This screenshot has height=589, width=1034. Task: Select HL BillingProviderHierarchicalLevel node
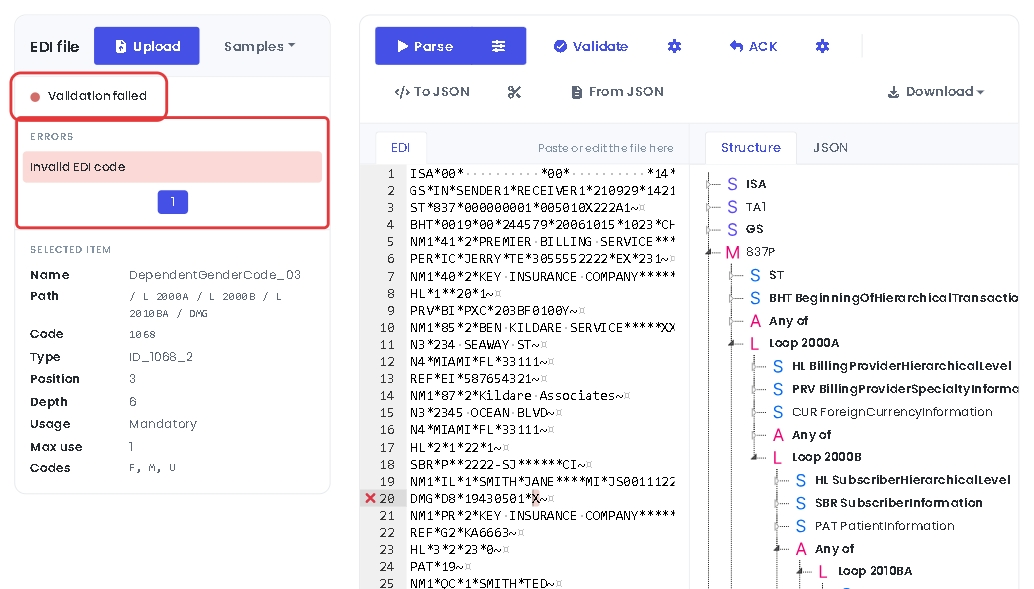(901, 366)
